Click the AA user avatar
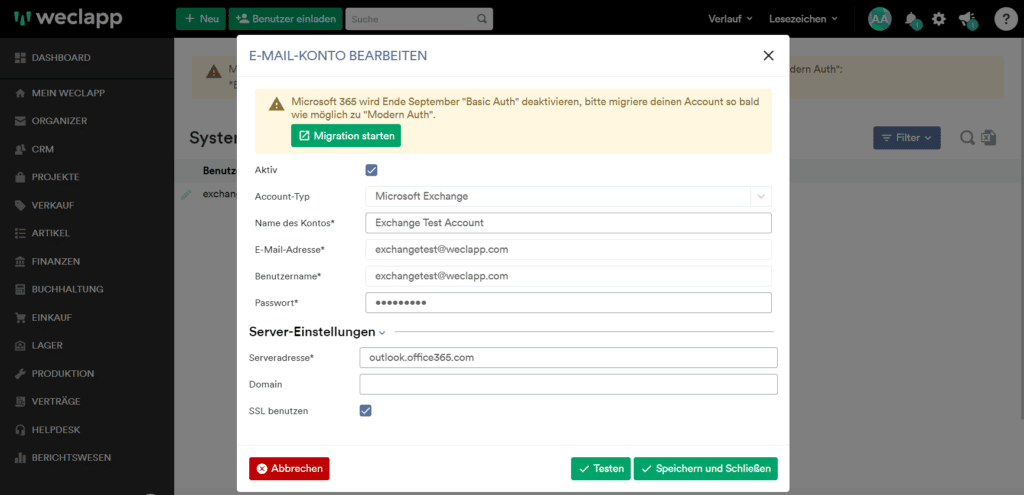This screenshot has width=1024, height=495. 879,19
